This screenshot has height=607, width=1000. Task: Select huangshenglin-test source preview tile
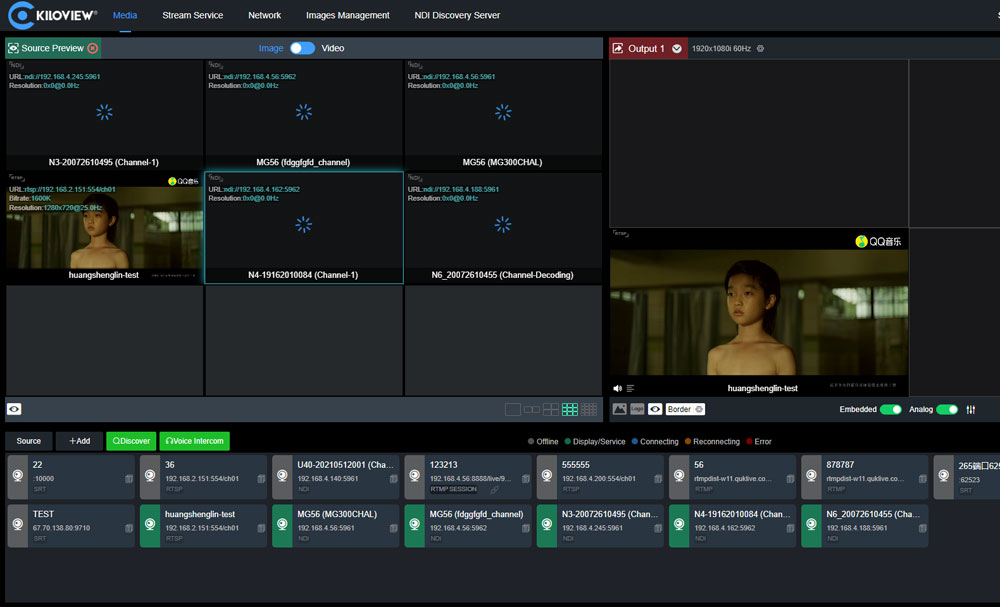point(104,227)
